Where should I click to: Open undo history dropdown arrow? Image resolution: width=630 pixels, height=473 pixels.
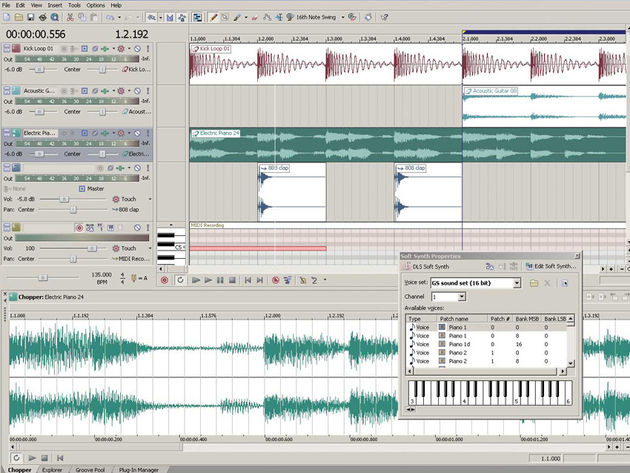(x=120, y=17)
